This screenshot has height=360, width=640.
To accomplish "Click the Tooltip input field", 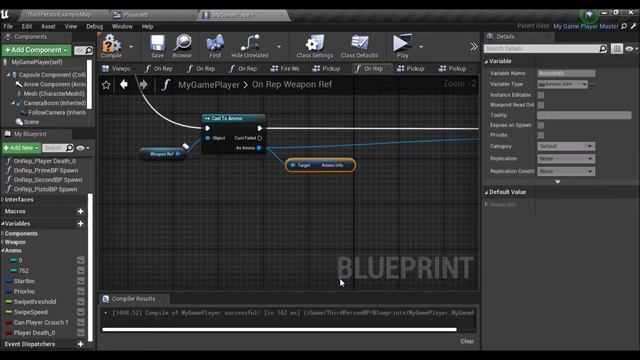I will pyautogui.click(x=584, y=116).
